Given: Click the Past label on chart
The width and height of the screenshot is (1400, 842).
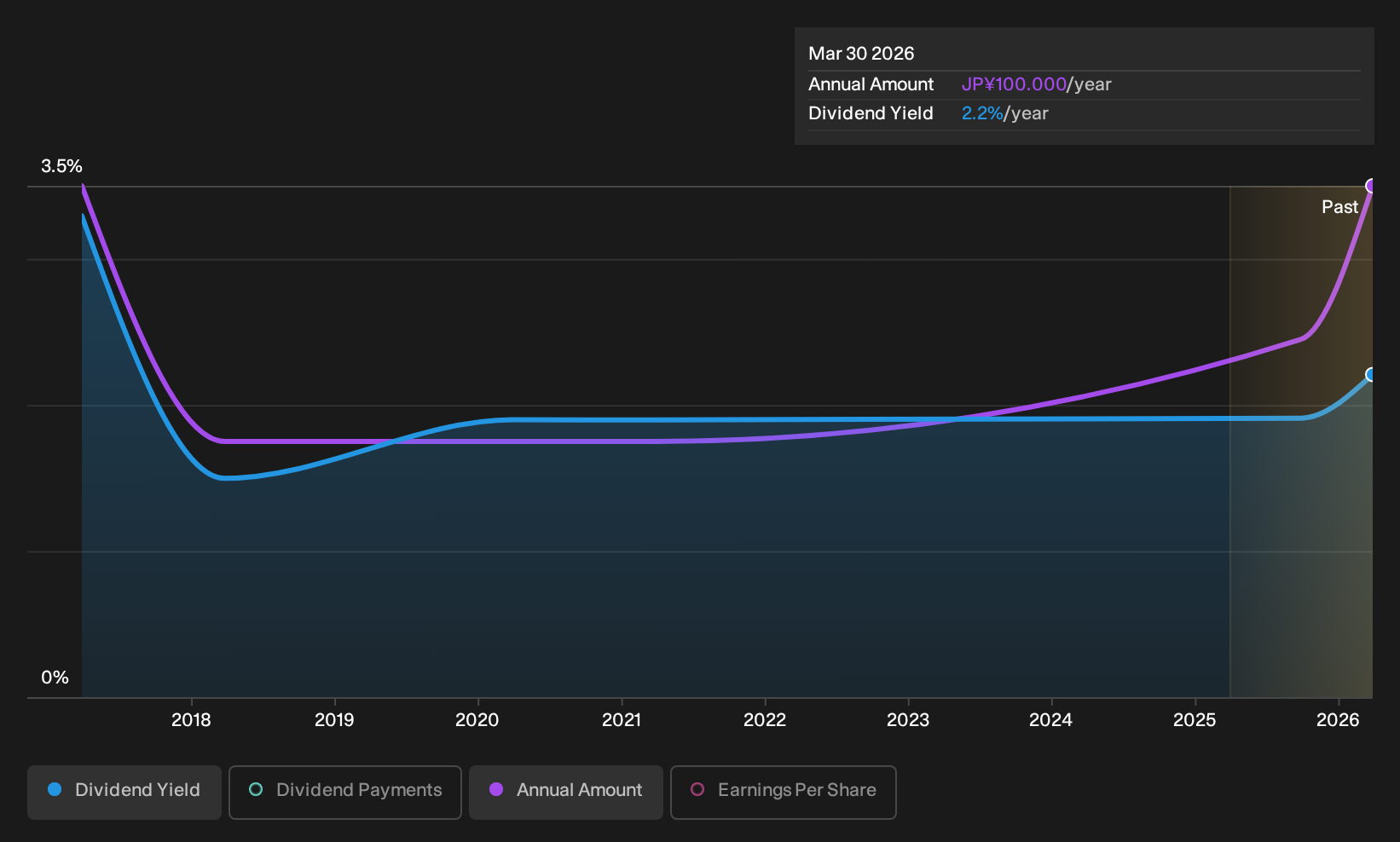Looking at the screenshot, I should (x=1339, y=207).
